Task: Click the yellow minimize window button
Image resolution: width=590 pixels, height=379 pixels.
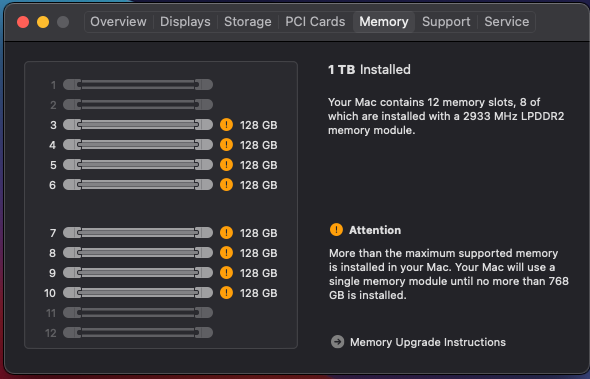Action: pyautogui.click(x=43, y=22)
